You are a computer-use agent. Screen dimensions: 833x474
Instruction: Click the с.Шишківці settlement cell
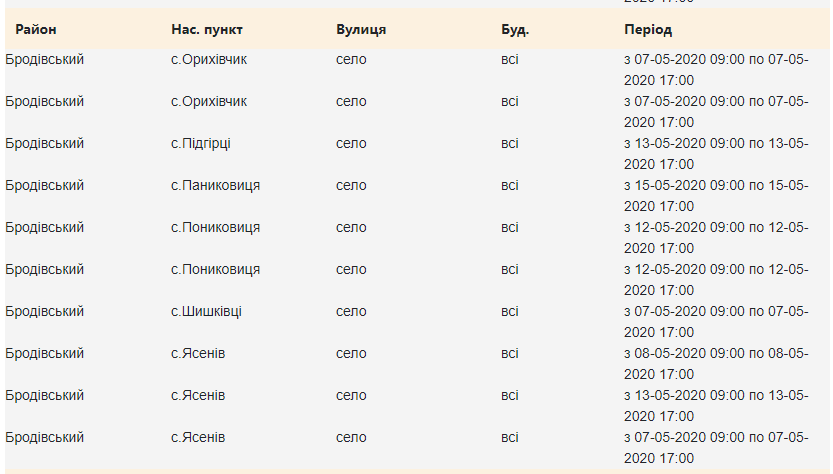(x=206, y=312)
